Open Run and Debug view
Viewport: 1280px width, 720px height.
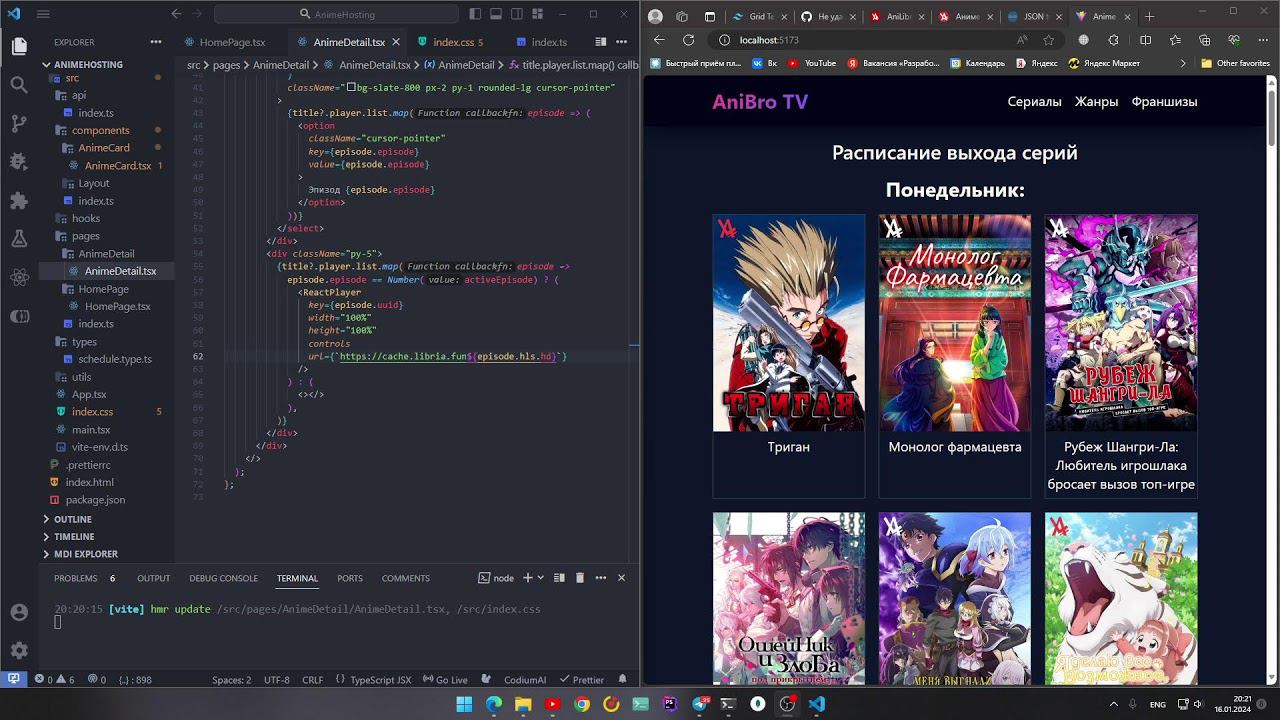18,161
